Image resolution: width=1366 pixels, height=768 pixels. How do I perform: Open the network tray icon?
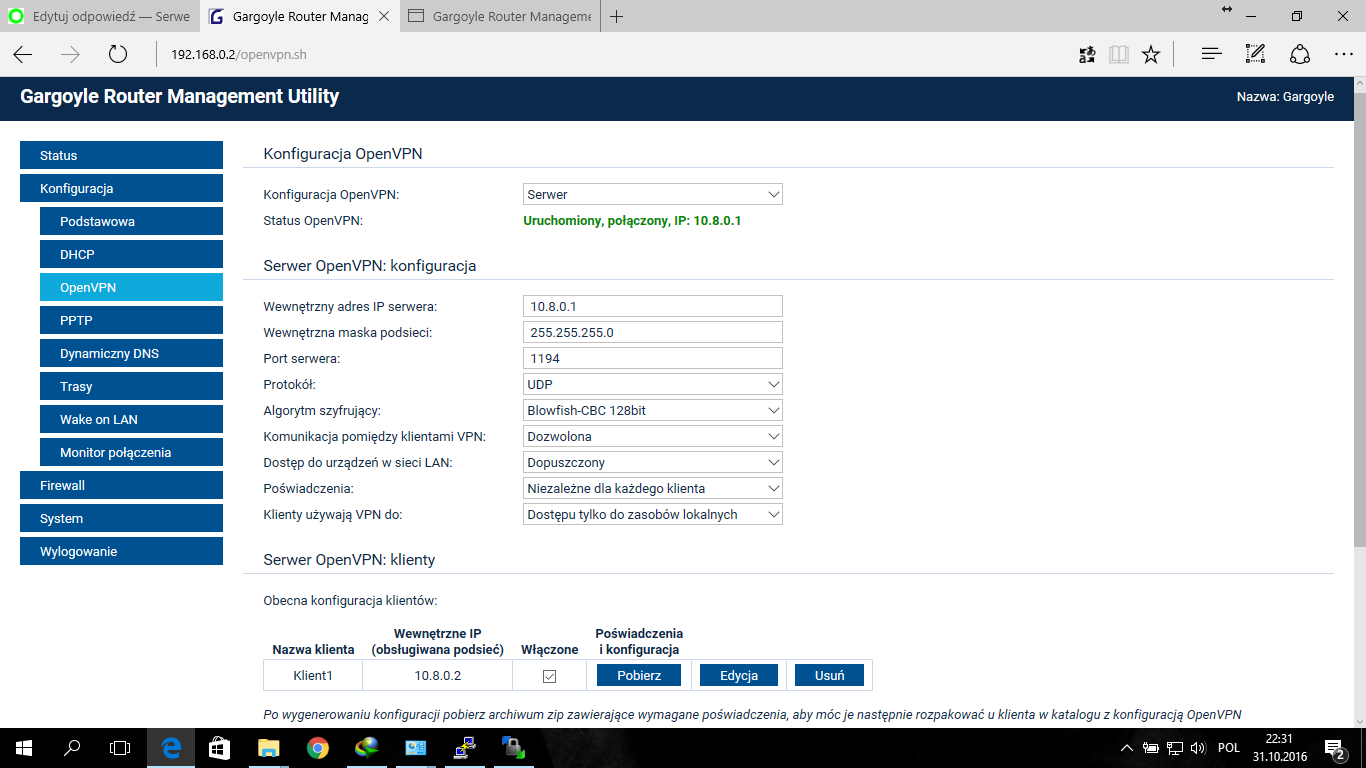click(x=1175, y=747)
